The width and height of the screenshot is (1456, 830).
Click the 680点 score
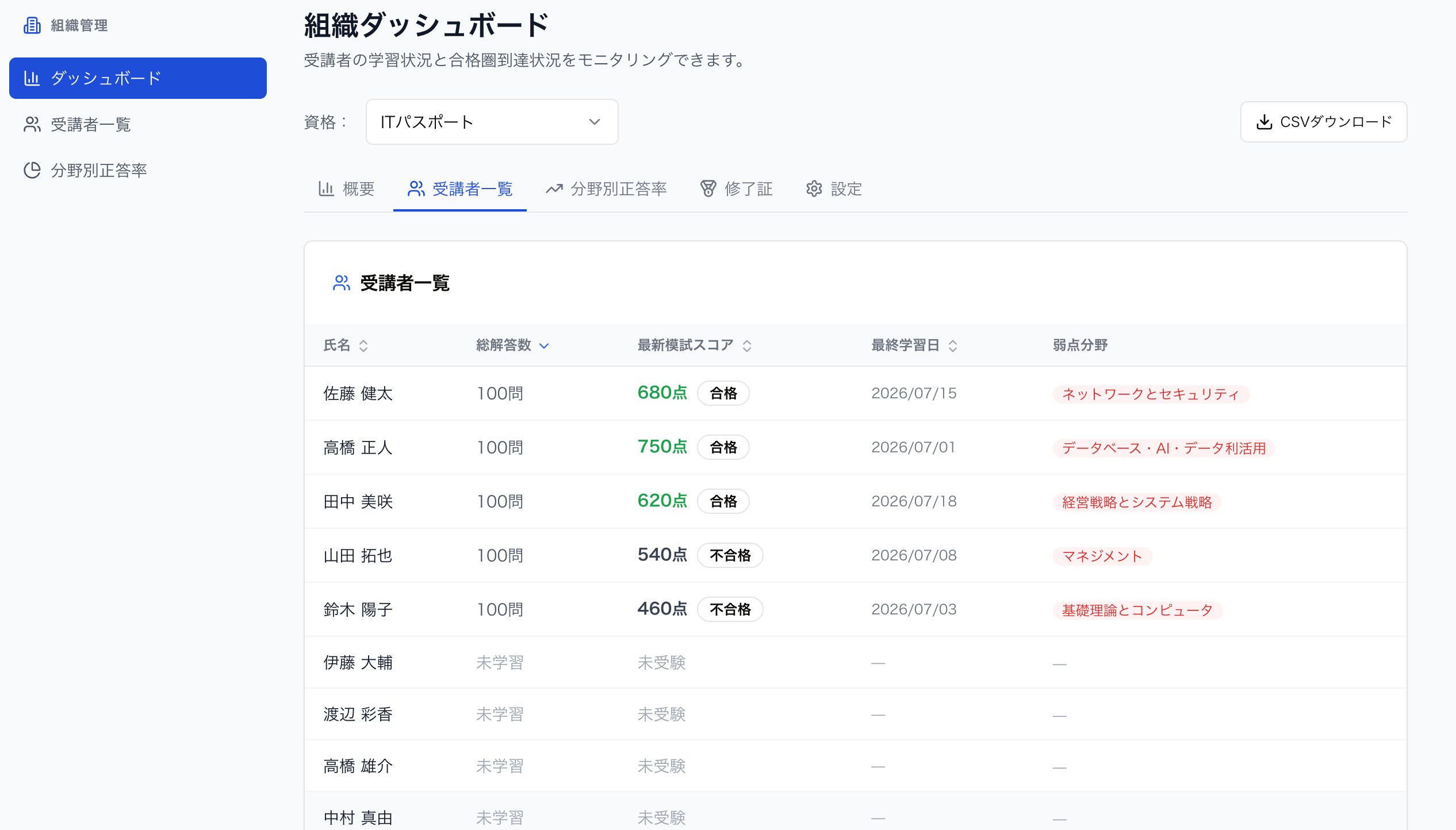tap(662, 393)
